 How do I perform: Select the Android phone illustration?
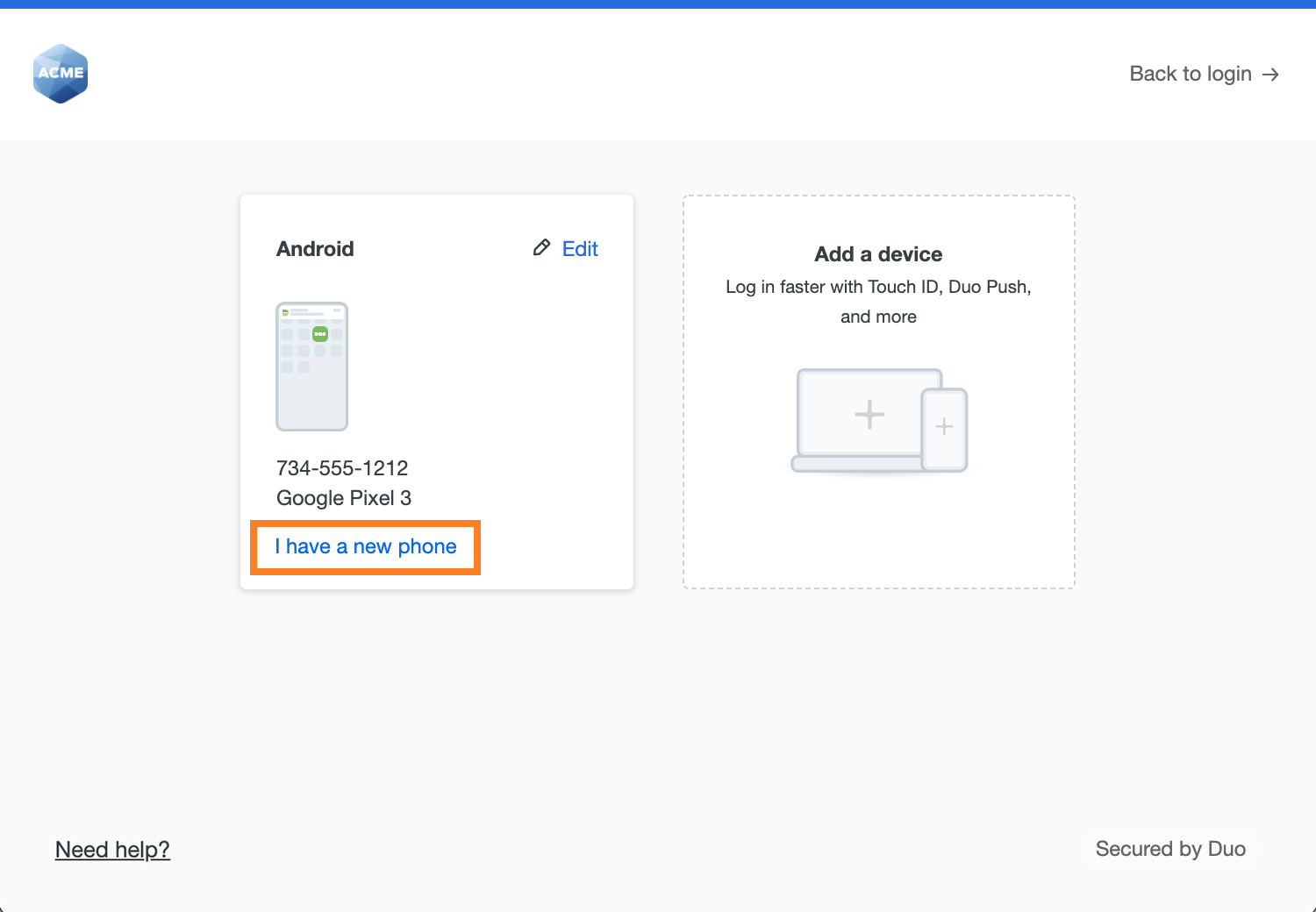click(311, 367)
